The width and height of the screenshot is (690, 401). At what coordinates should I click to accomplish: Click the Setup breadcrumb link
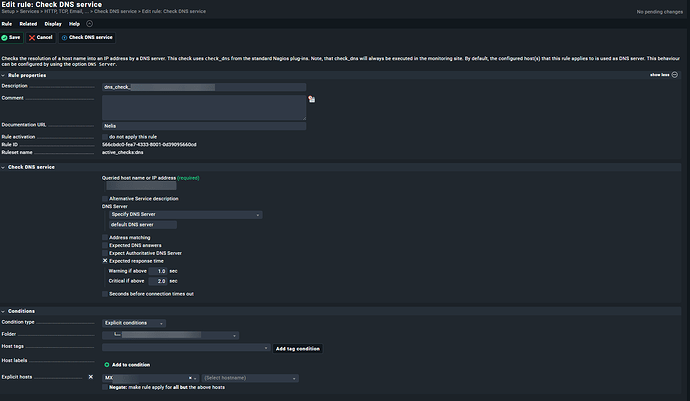pyautogui.click(x=8, y=11)
